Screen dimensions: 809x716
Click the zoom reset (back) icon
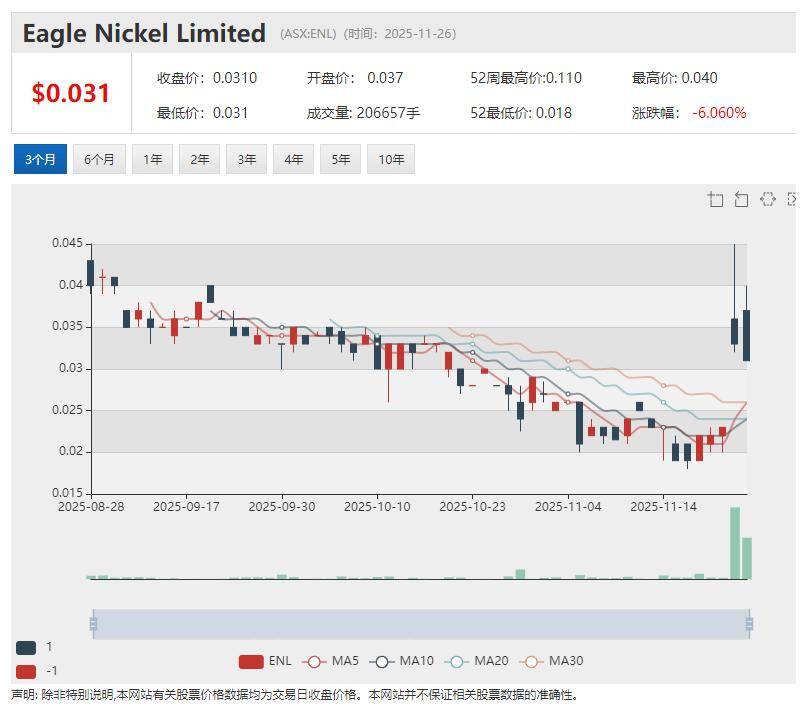tap(741, 199)
